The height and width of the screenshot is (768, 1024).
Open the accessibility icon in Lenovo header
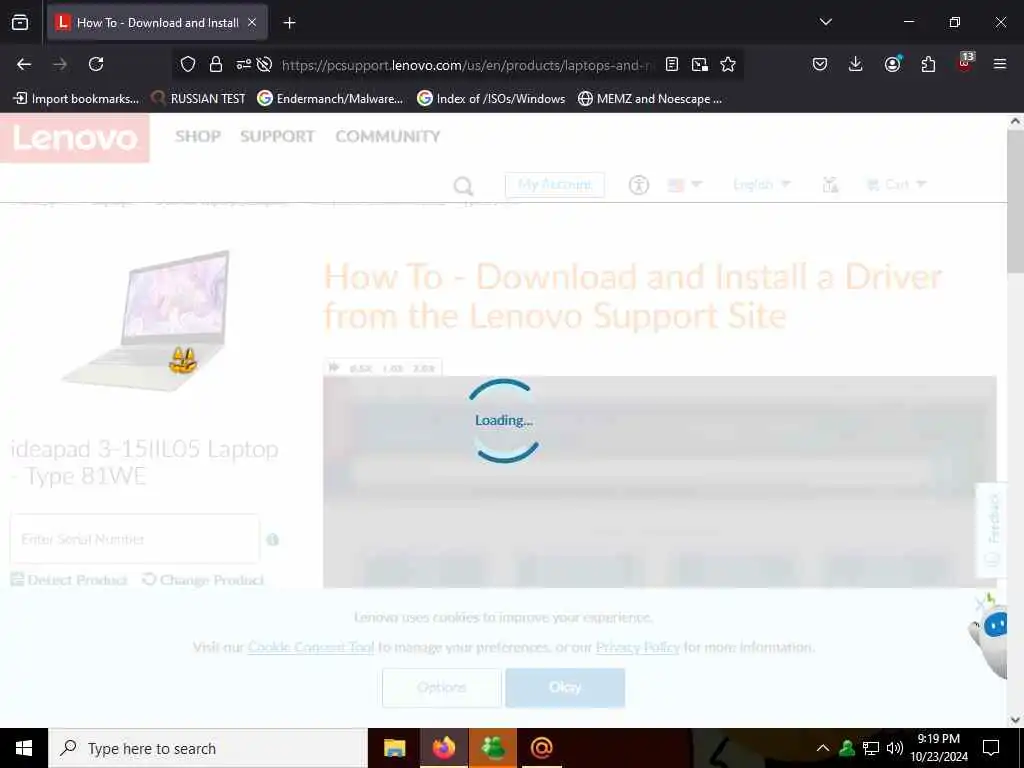(639, 185)
